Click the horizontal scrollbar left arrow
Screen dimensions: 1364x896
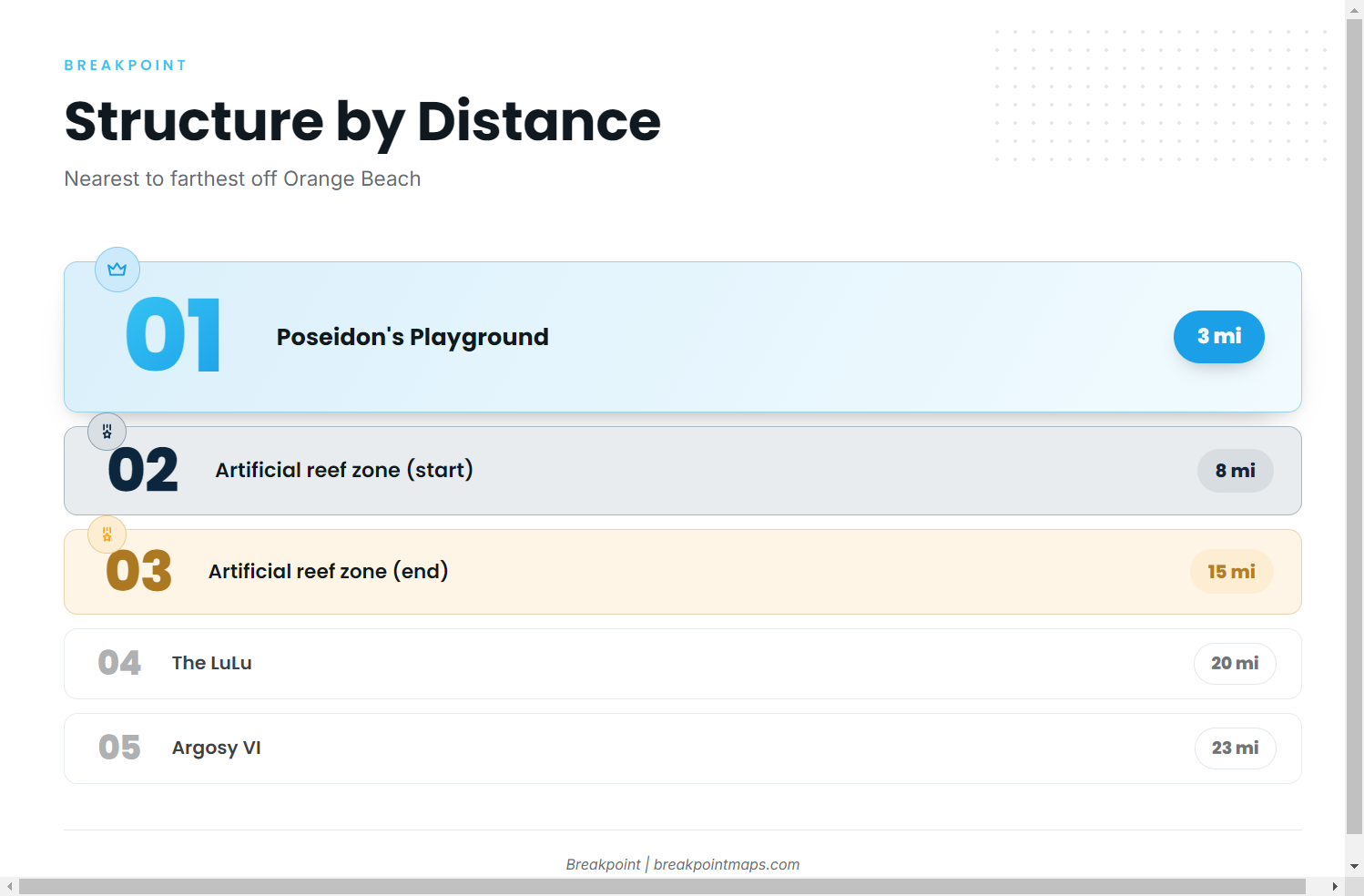point(9,887)
